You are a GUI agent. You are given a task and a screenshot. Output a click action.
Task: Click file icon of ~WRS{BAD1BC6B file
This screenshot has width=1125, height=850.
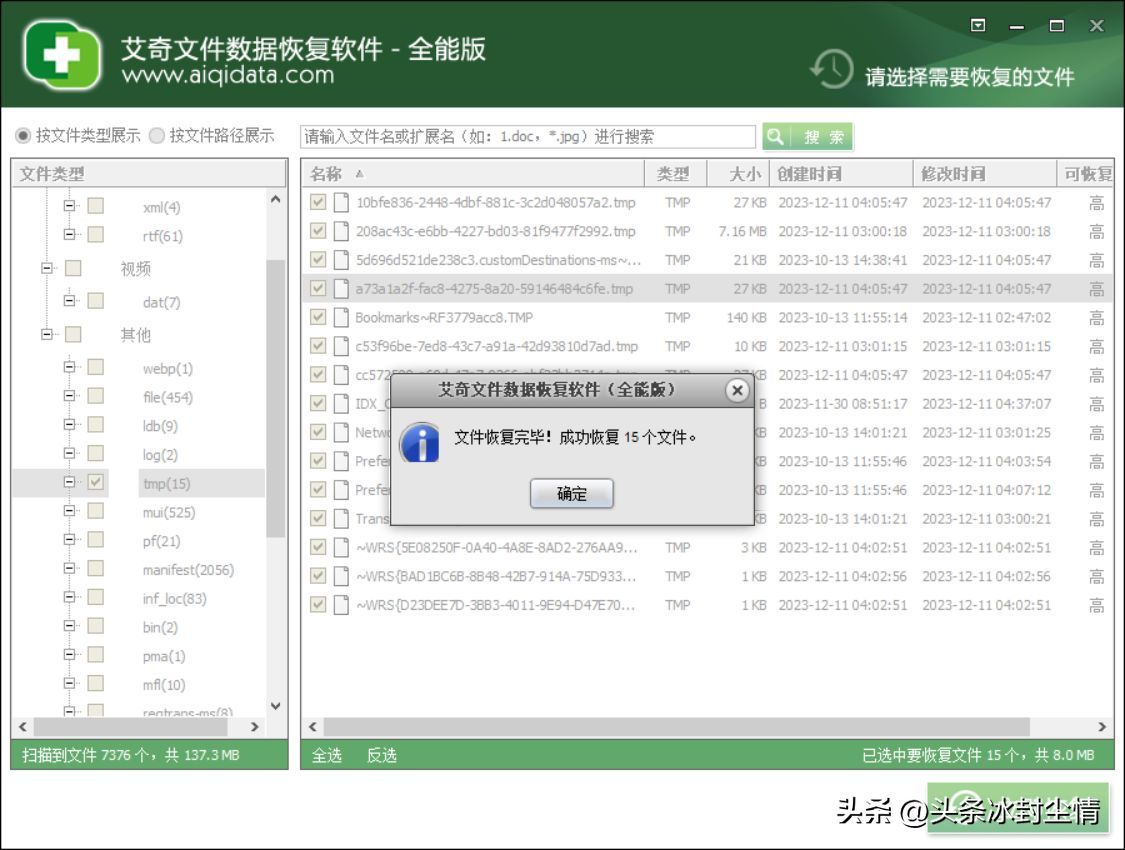click(x=342, y=576)
